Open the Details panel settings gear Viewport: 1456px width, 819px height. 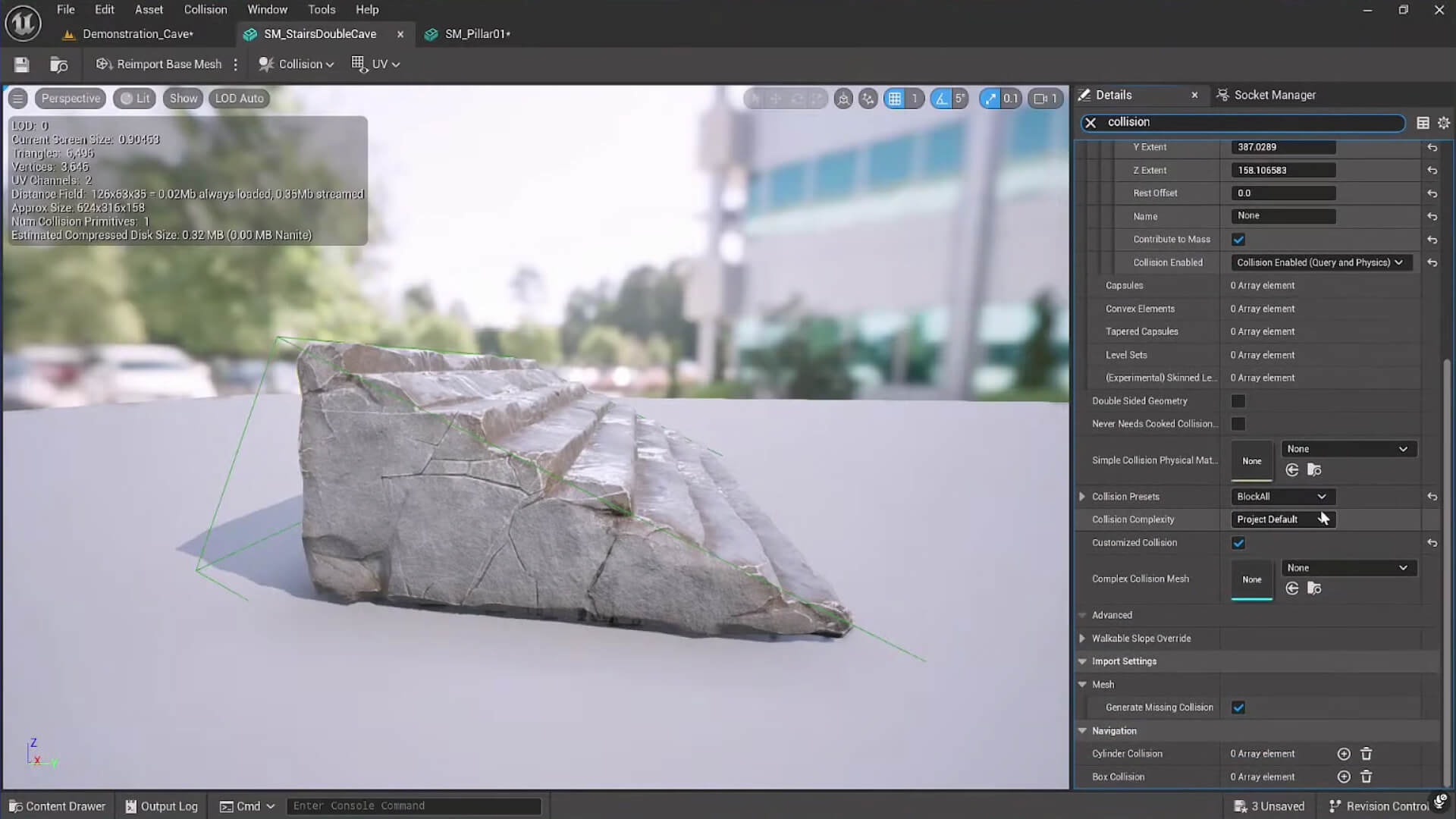1444,122
